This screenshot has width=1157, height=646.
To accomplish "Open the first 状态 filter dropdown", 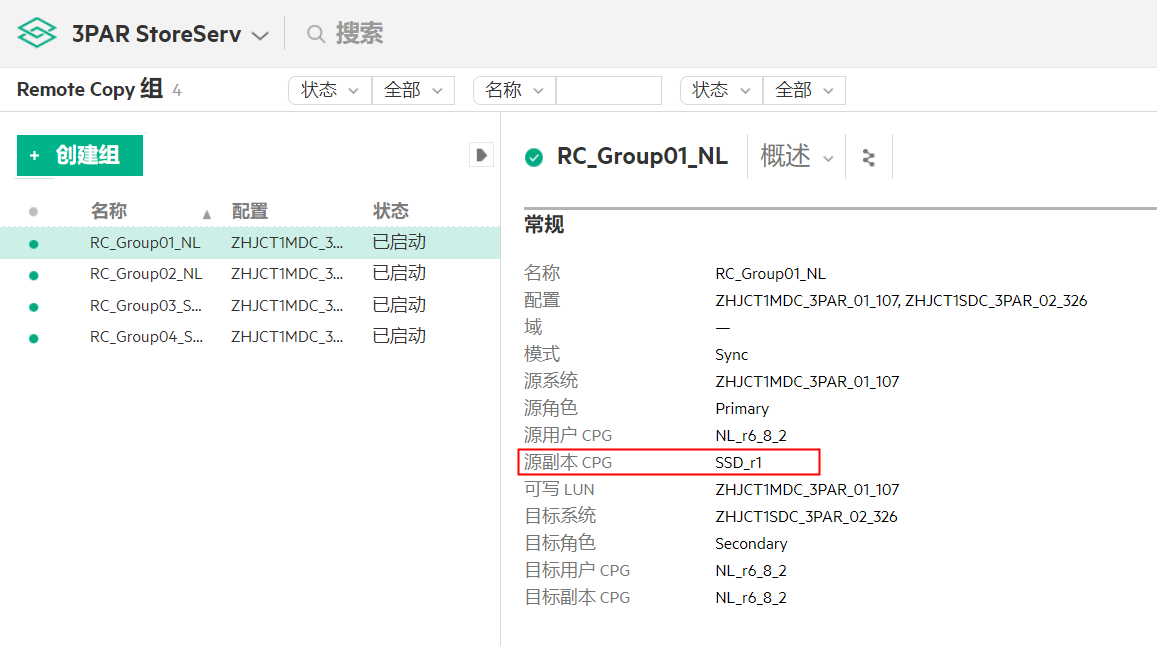I will tap(330, 90).
